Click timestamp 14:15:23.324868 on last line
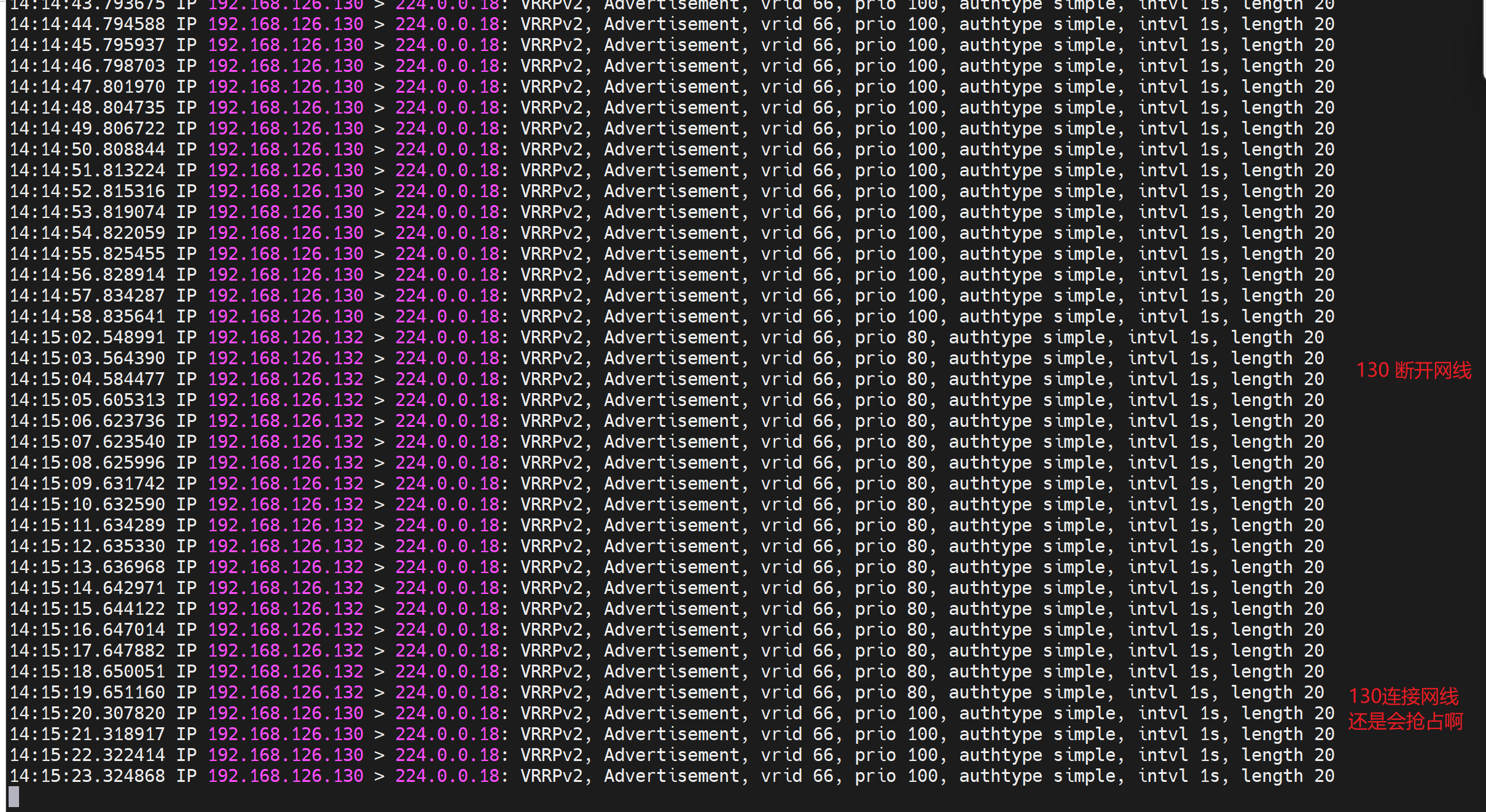Screen dimensions: 1486x812 tap(87, 776)
